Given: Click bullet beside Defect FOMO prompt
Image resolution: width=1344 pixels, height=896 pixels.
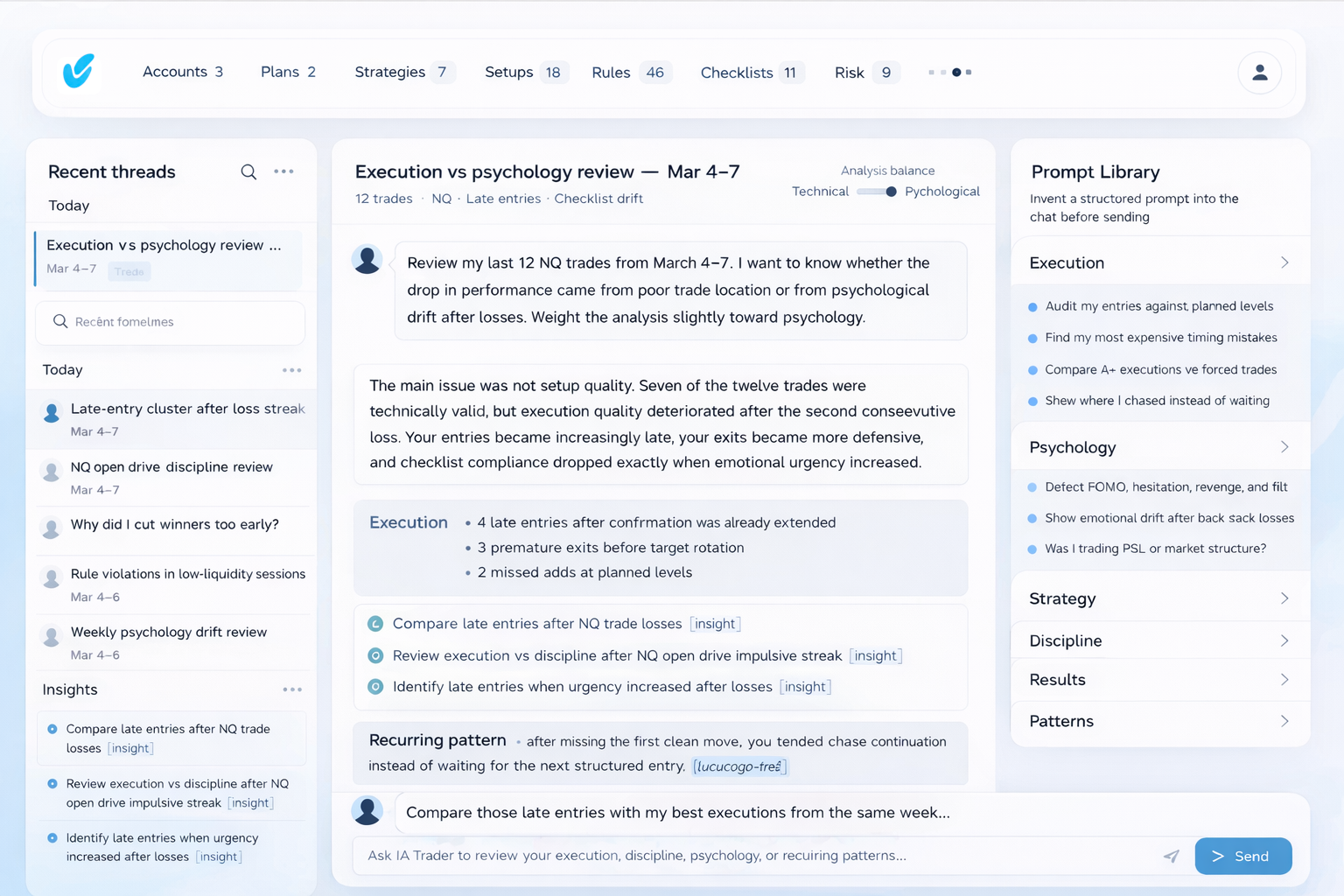Looking at the screenshot, I should point(1032,487).
